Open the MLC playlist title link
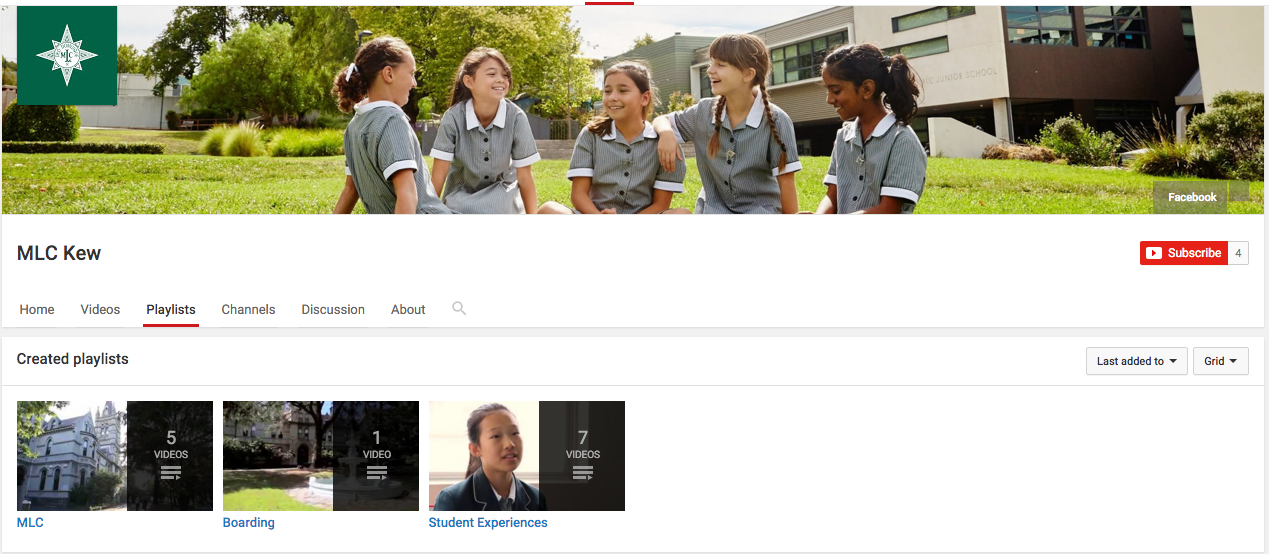The height and width of the screenshot is (554, 1269). click(x=30, y=522)
